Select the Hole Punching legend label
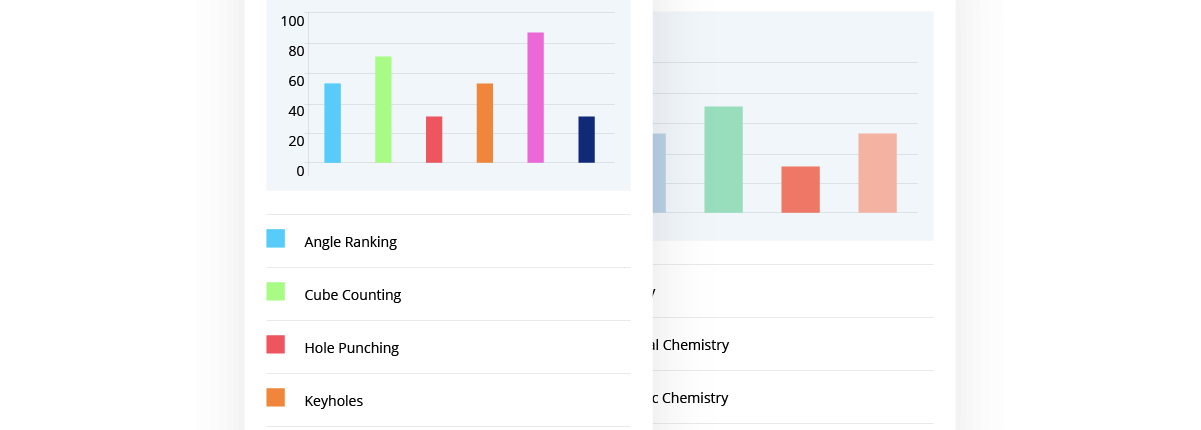This screenshot has height=430, width=1201. coord(351,348)
